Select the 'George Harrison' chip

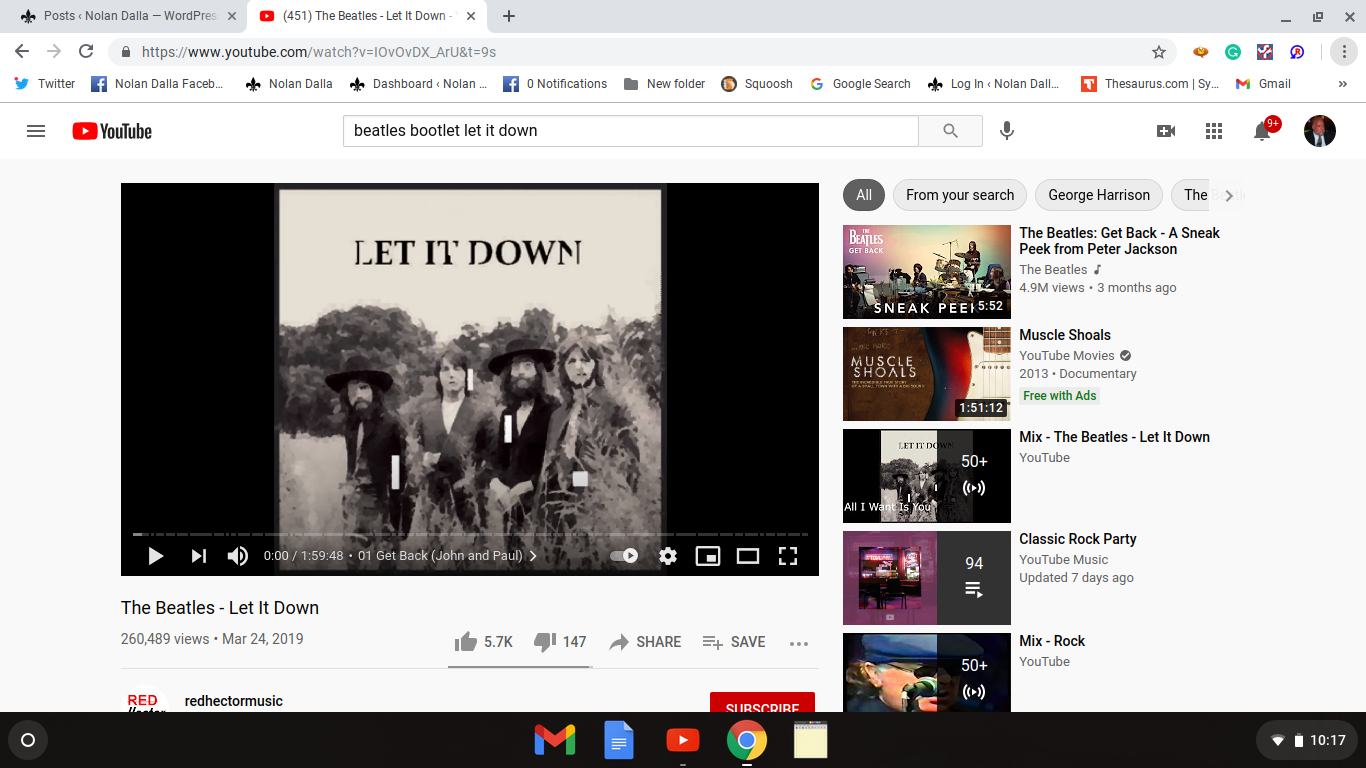point(1099,195)
